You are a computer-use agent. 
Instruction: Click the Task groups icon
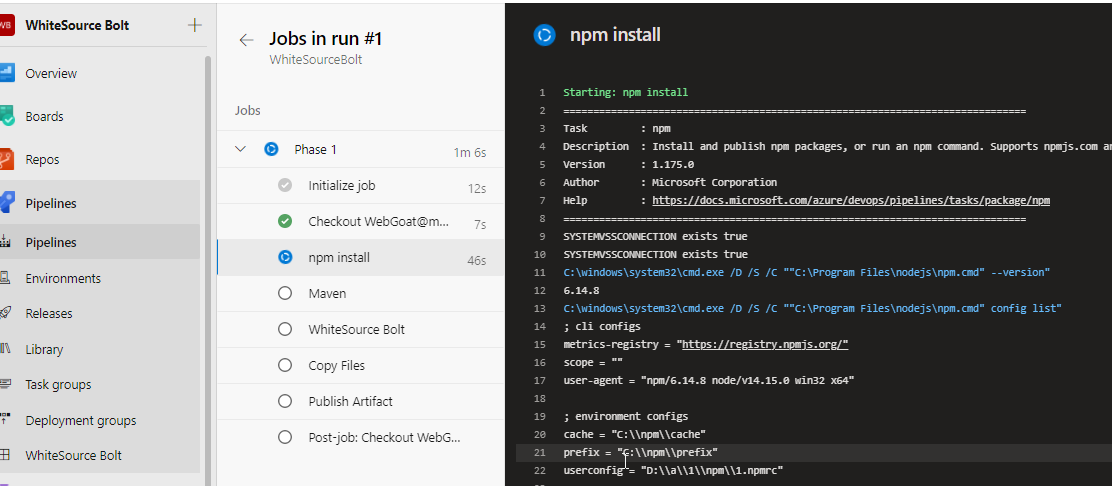[5, 385]
